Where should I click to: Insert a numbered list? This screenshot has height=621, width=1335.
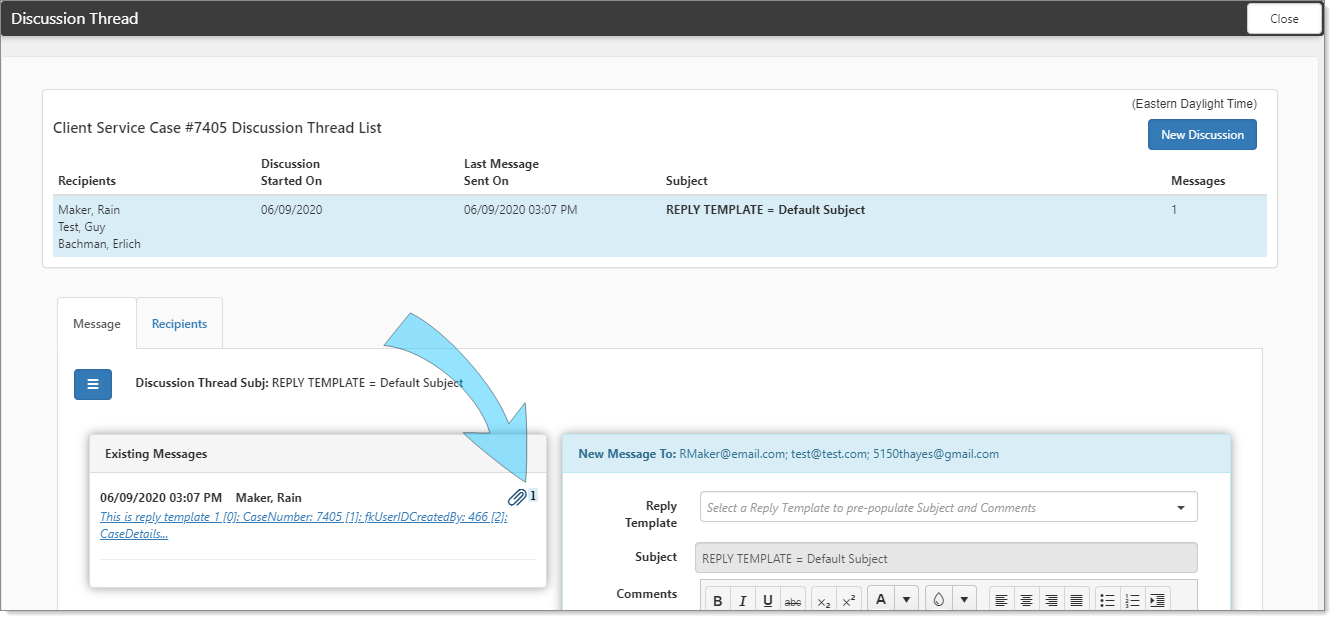tap(1132, 600)
